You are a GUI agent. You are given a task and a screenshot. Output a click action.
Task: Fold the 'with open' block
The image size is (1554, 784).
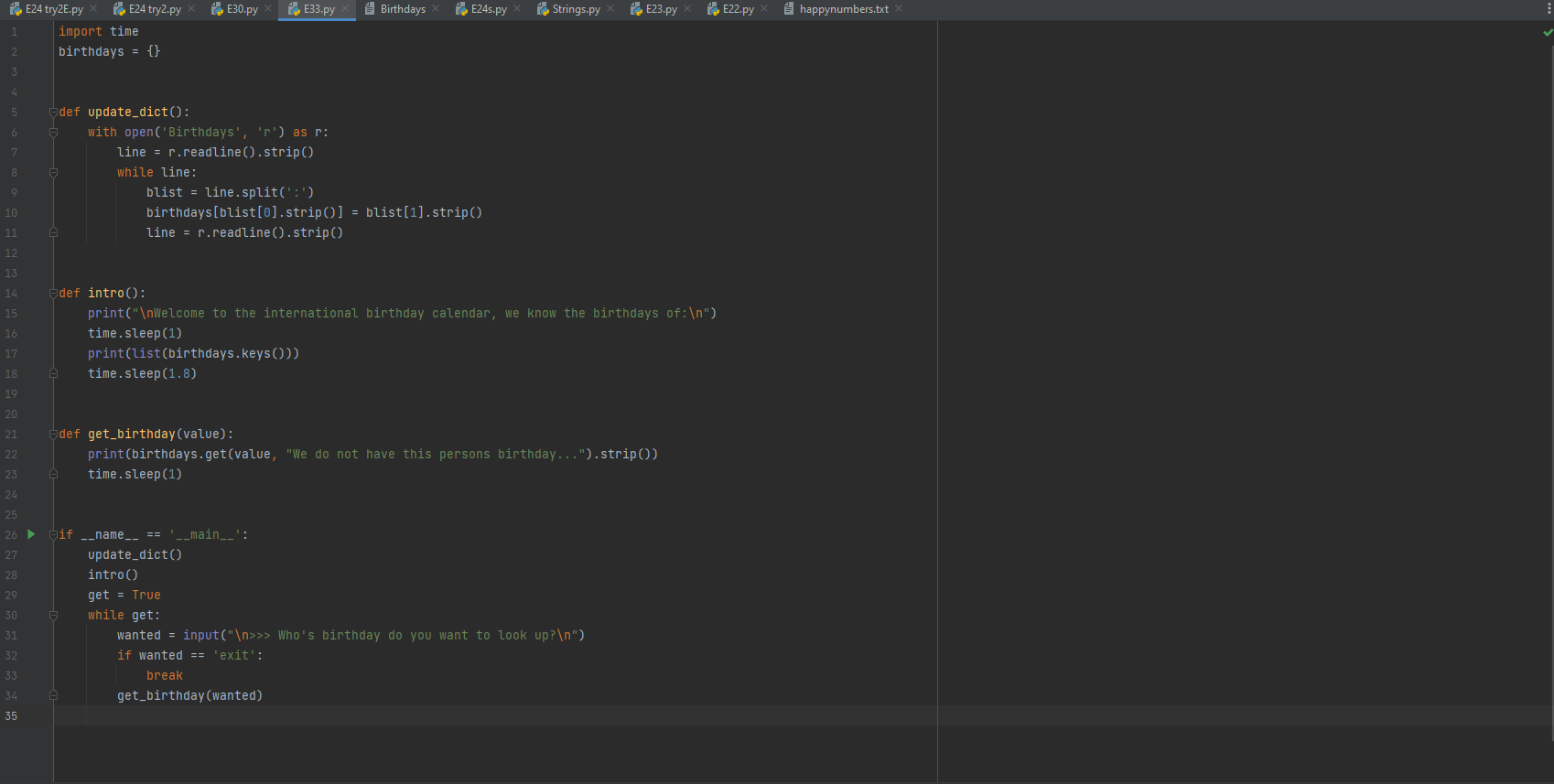[x=53, y=133]
